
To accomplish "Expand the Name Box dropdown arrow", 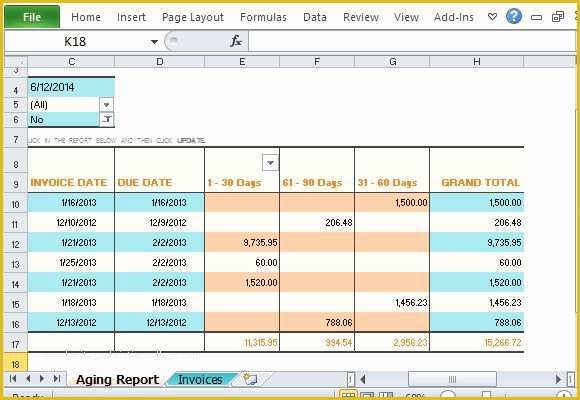I will point(154,42).
